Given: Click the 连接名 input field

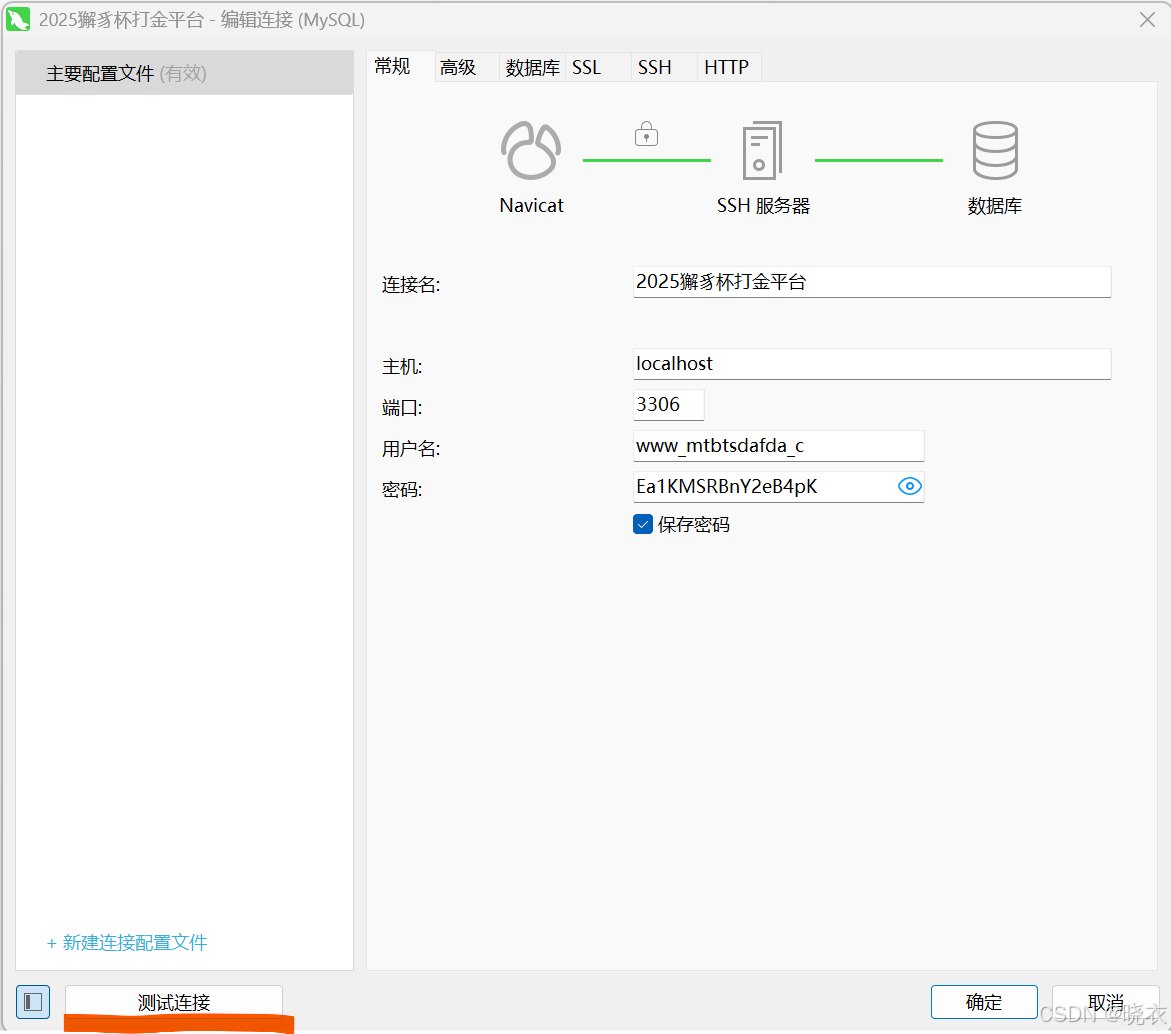Looking at the screenshot, I should (872, 281).
